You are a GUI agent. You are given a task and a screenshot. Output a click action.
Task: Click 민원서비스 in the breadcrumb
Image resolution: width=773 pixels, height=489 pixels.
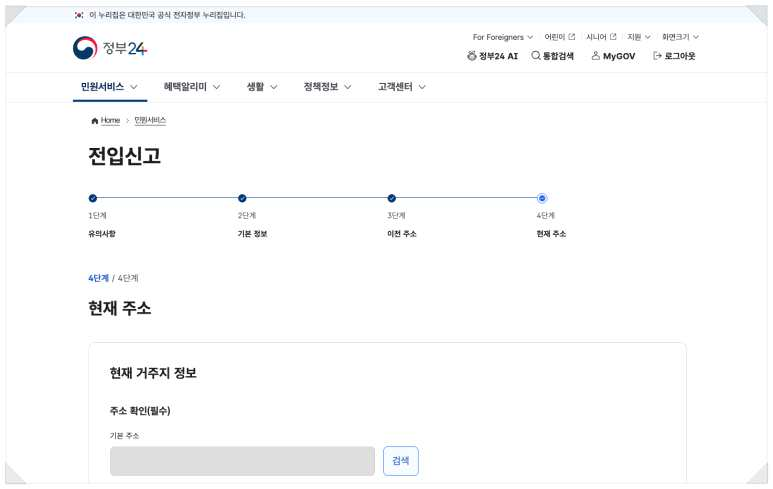150,120
